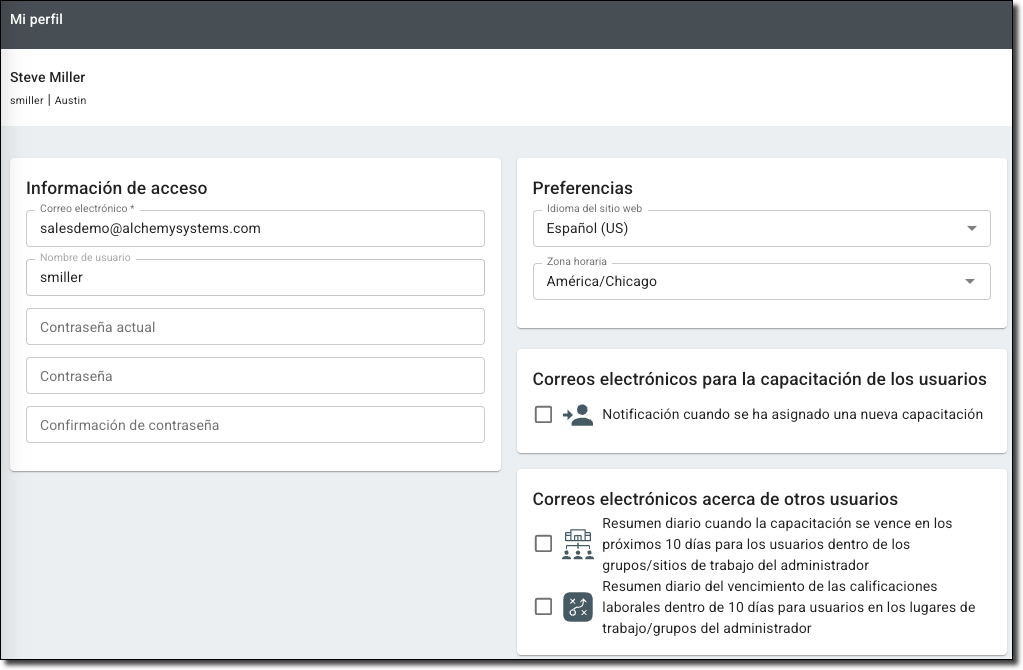Click the Información de acceso heading
This screenshot has width=1023, height=670.
pyautogui.click(x=117, y=188)
